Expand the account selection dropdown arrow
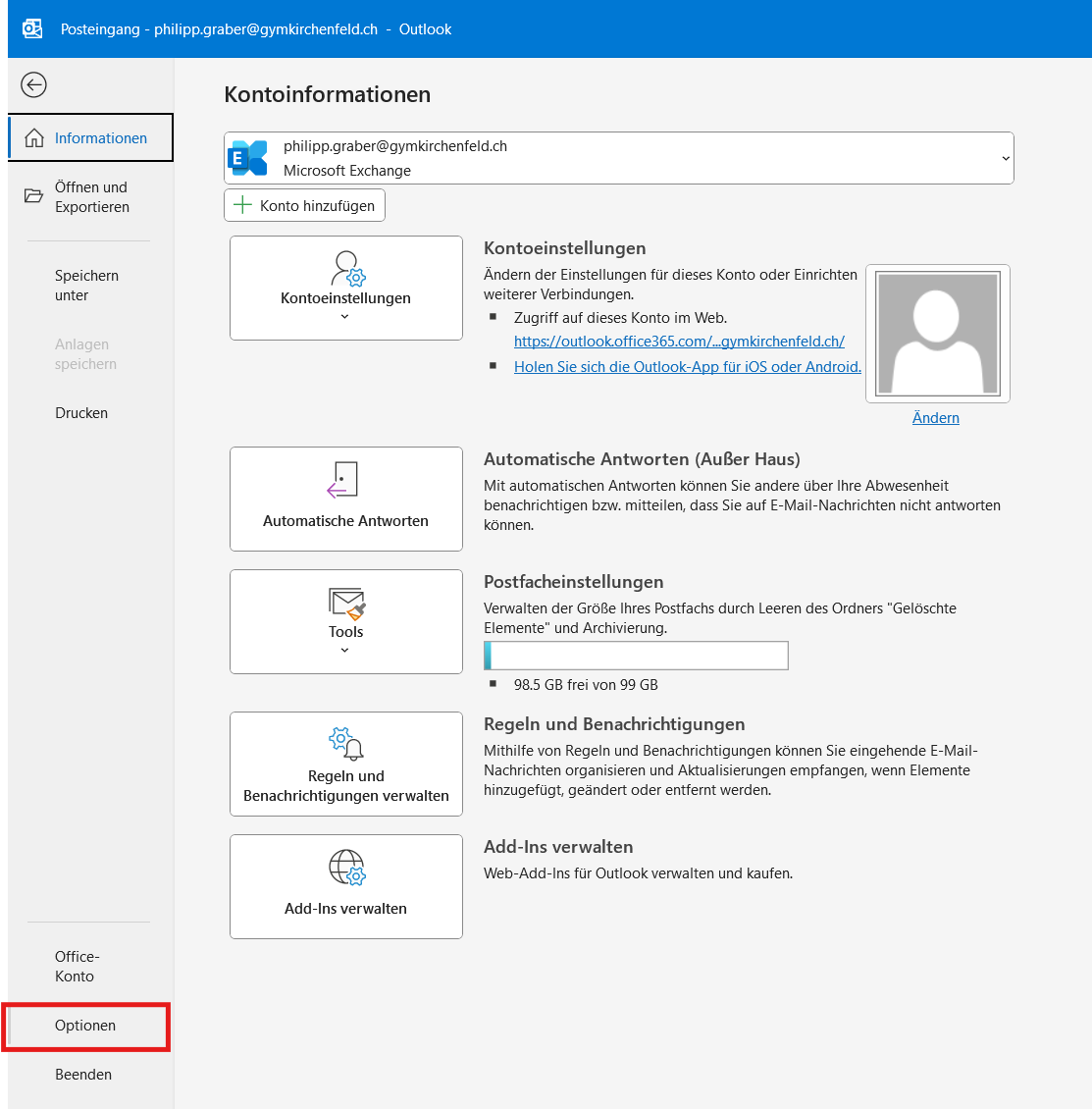 click(1005, 158)
